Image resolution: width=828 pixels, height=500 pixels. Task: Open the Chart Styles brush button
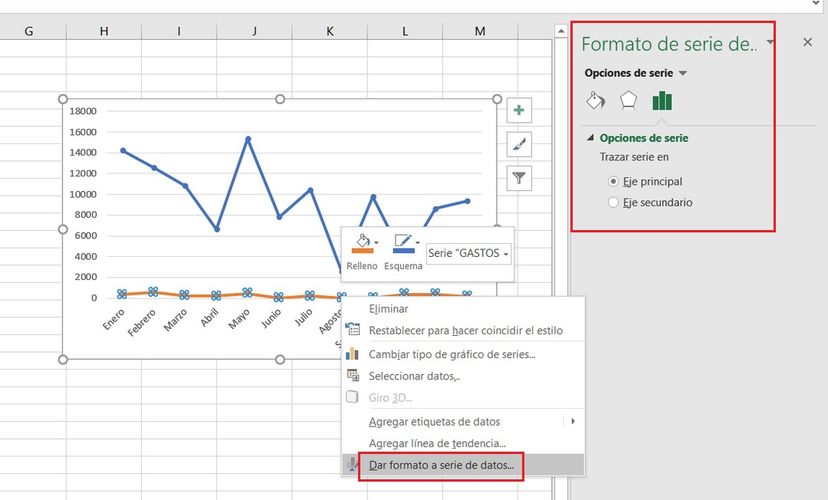point(519,145)
